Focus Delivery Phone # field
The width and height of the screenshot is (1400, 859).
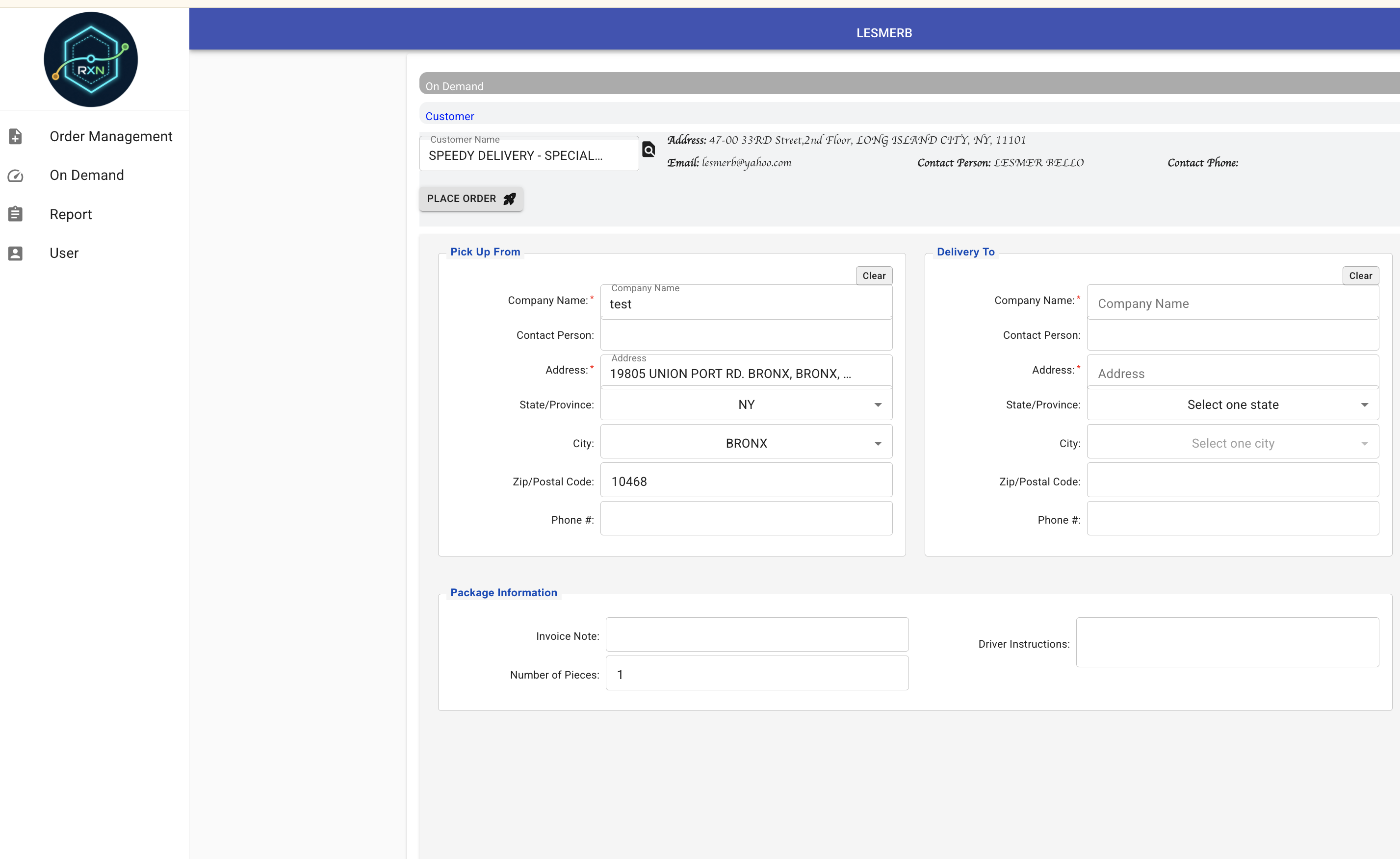[1232, 519]
